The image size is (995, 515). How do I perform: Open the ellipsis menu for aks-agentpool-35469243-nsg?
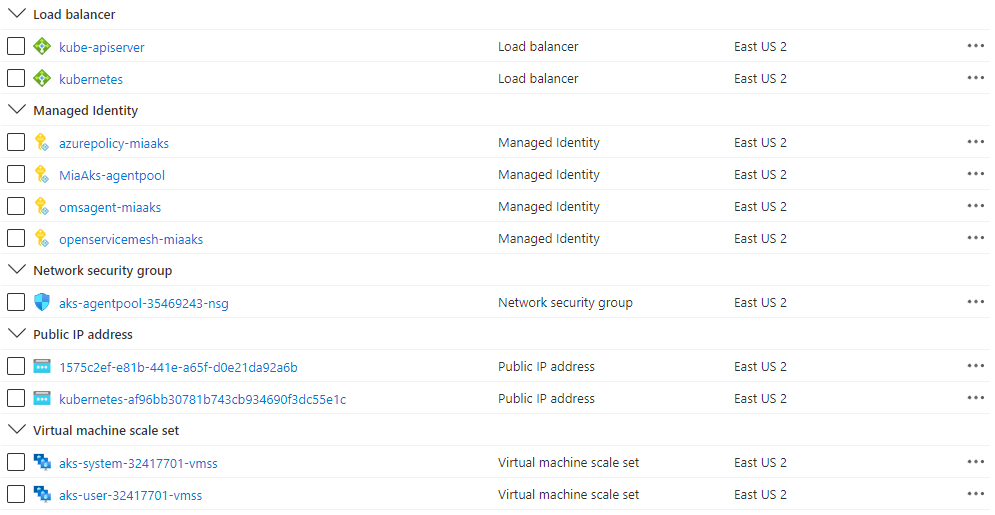pos(975,302)
